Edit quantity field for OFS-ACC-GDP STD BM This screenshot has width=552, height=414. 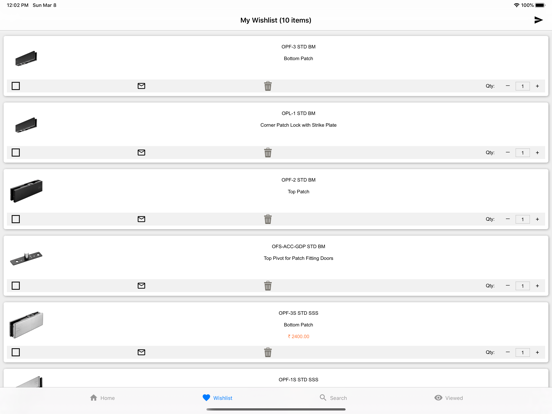click(x=522, y=286)
